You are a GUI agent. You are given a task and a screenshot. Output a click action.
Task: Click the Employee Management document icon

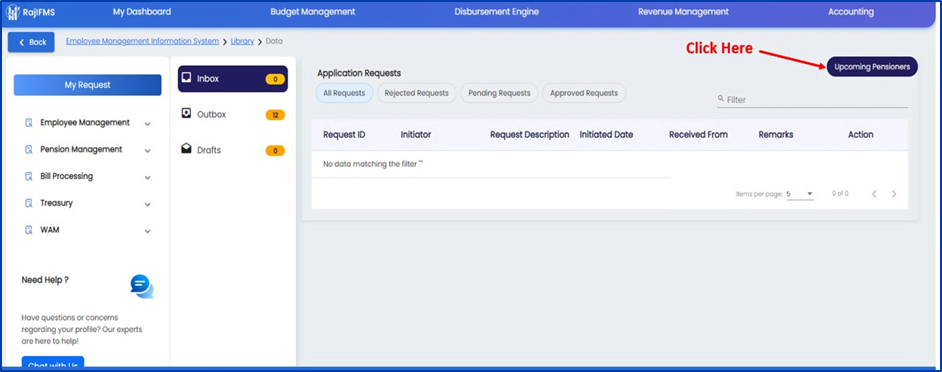[28, 123]
